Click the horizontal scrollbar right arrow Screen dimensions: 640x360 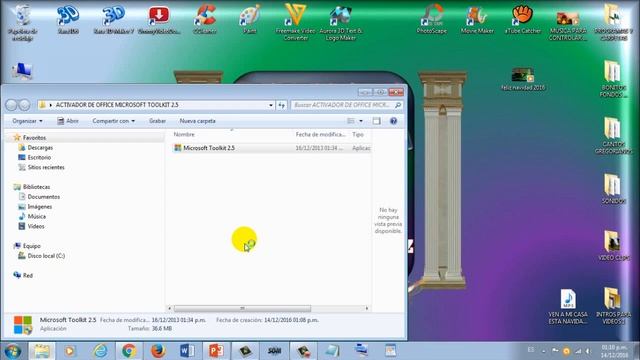(367, 308)
